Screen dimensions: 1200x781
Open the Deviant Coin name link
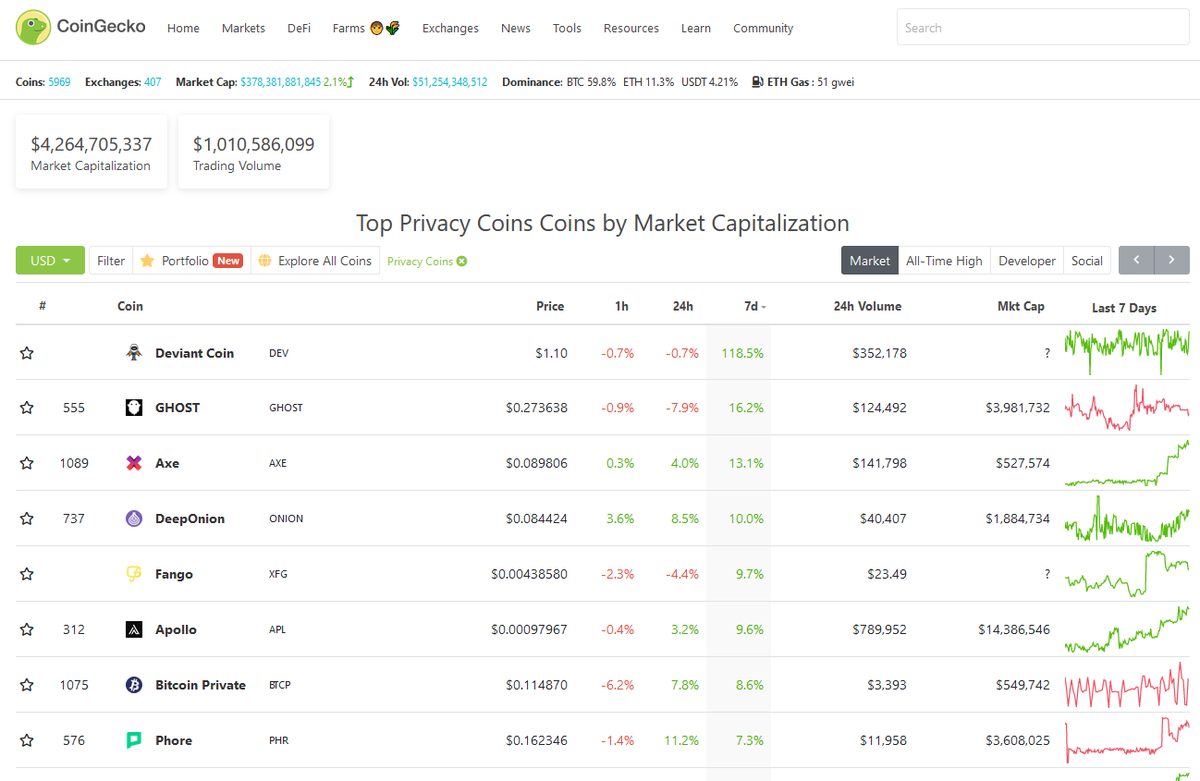pos(194,353)
